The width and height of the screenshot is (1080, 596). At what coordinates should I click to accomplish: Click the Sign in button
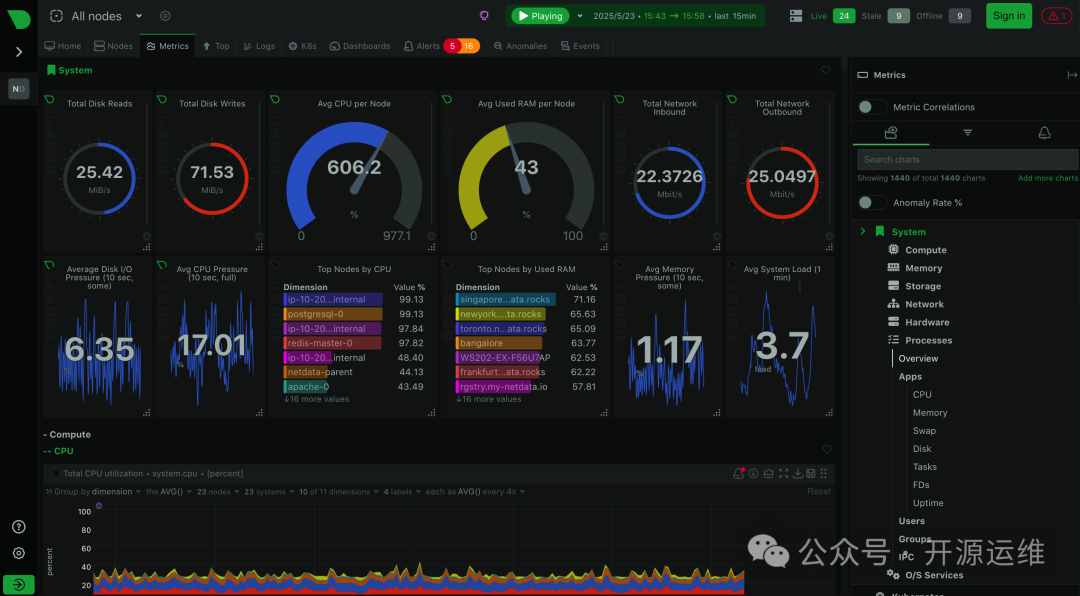coord(1008,16)
